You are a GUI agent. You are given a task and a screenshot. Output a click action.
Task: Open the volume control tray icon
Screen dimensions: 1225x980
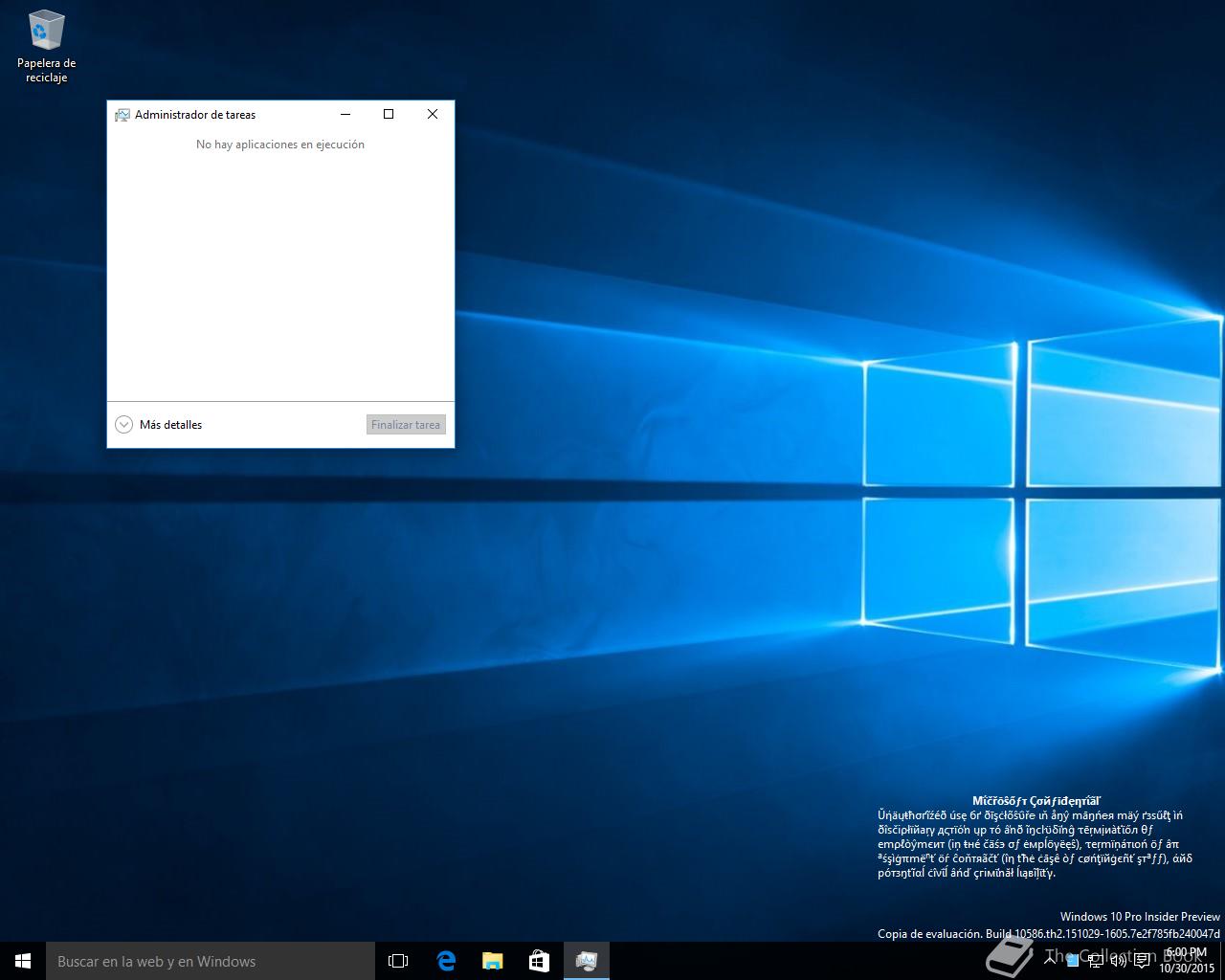point(1118,961)
